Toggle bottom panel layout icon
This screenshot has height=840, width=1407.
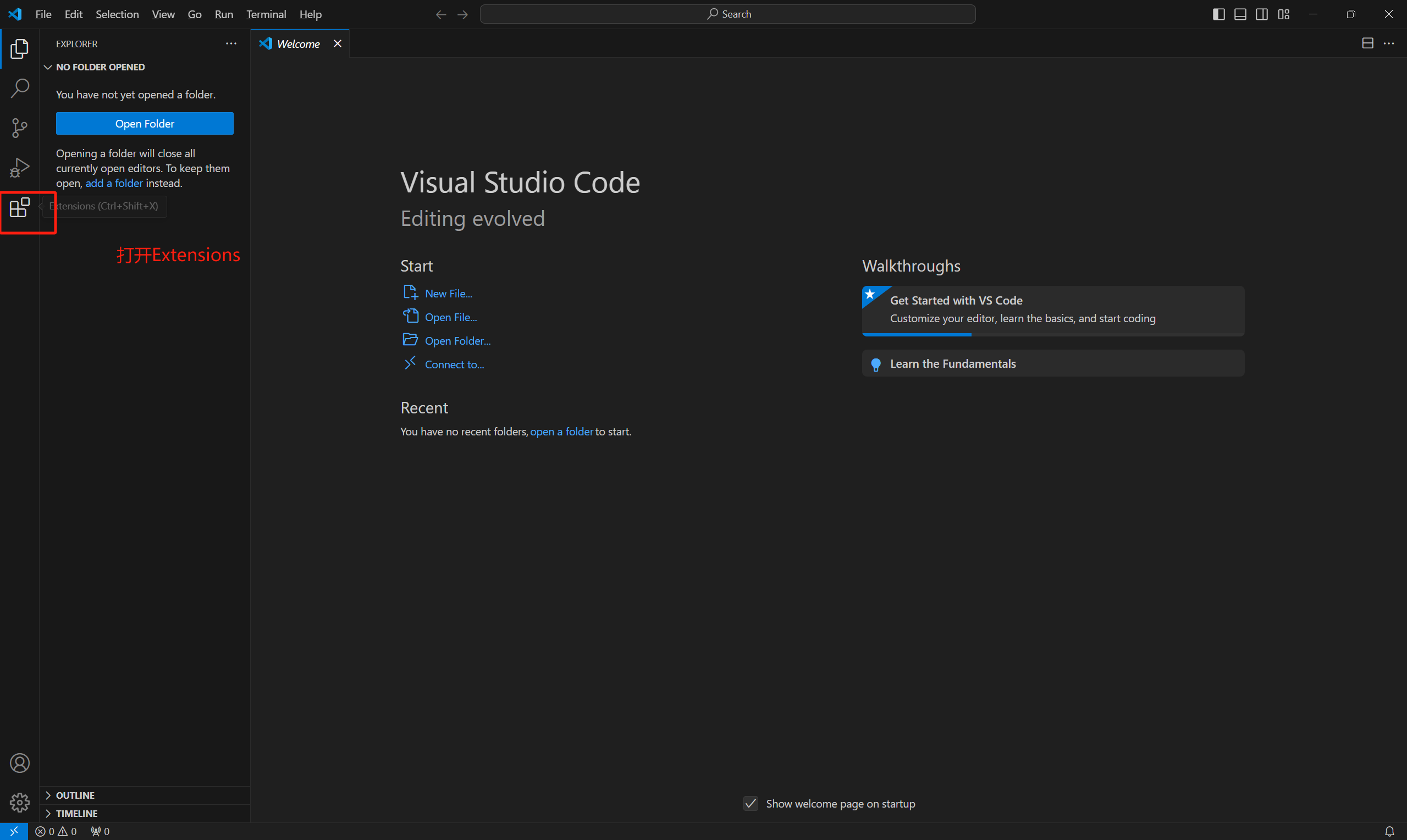[x=1240, y=14]
